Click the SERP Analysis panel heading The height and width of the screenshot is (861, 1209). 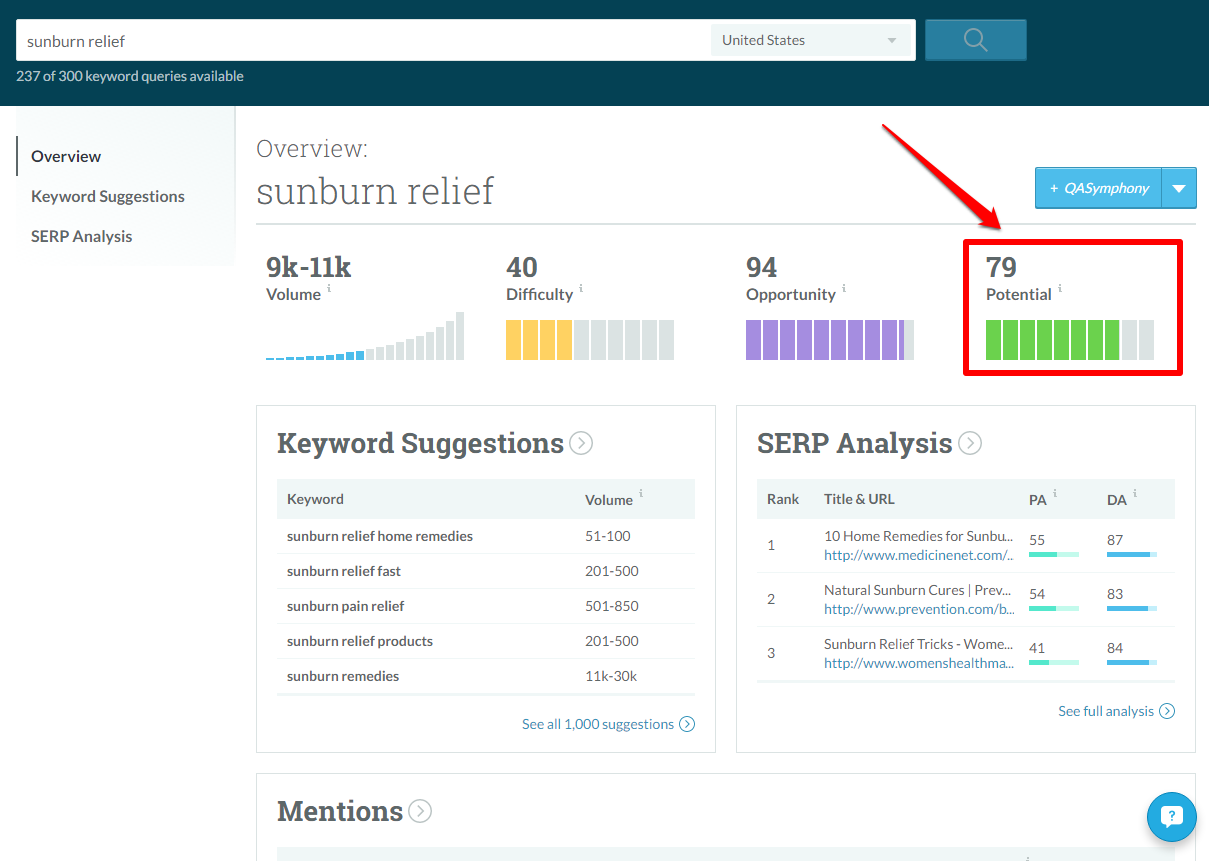click(x=854, y=443)
